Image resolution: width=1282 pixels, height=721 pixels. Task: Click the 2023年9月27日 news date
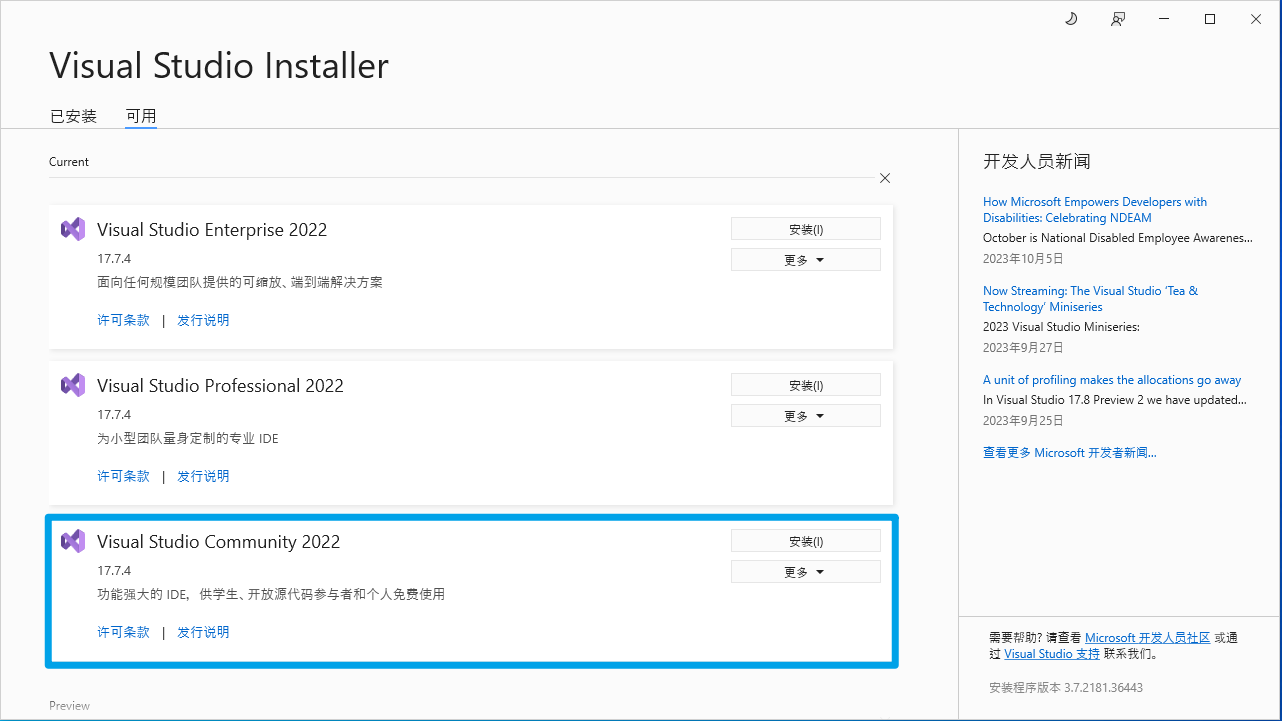pos(1023,348)
